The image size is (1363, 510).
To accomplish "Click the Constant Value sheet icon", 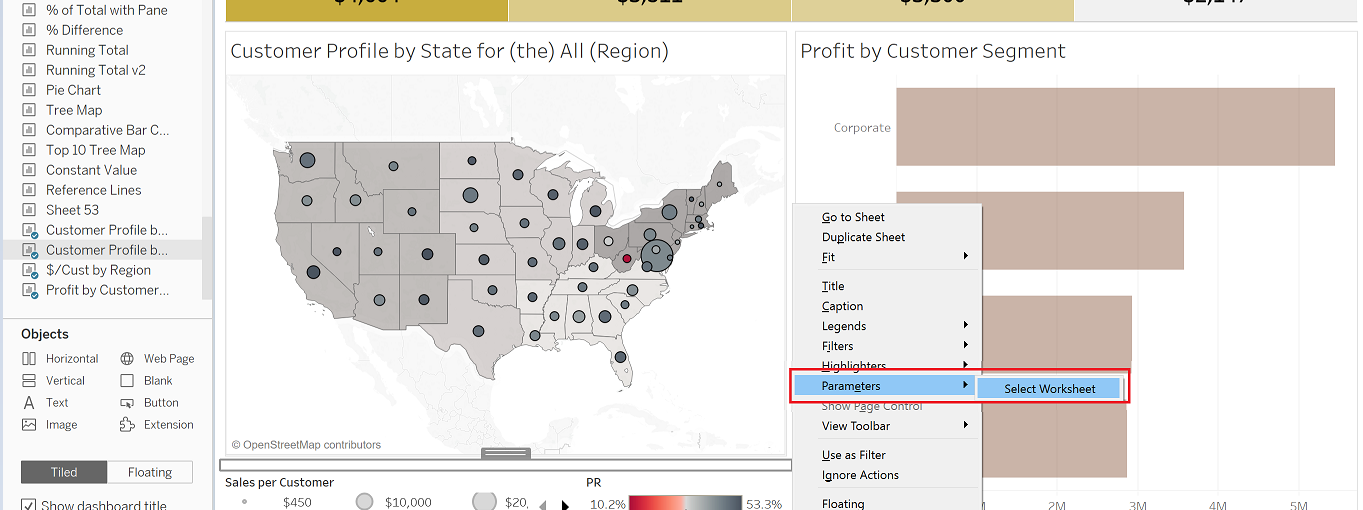I will pyautogui.click(x=29, y=170).
